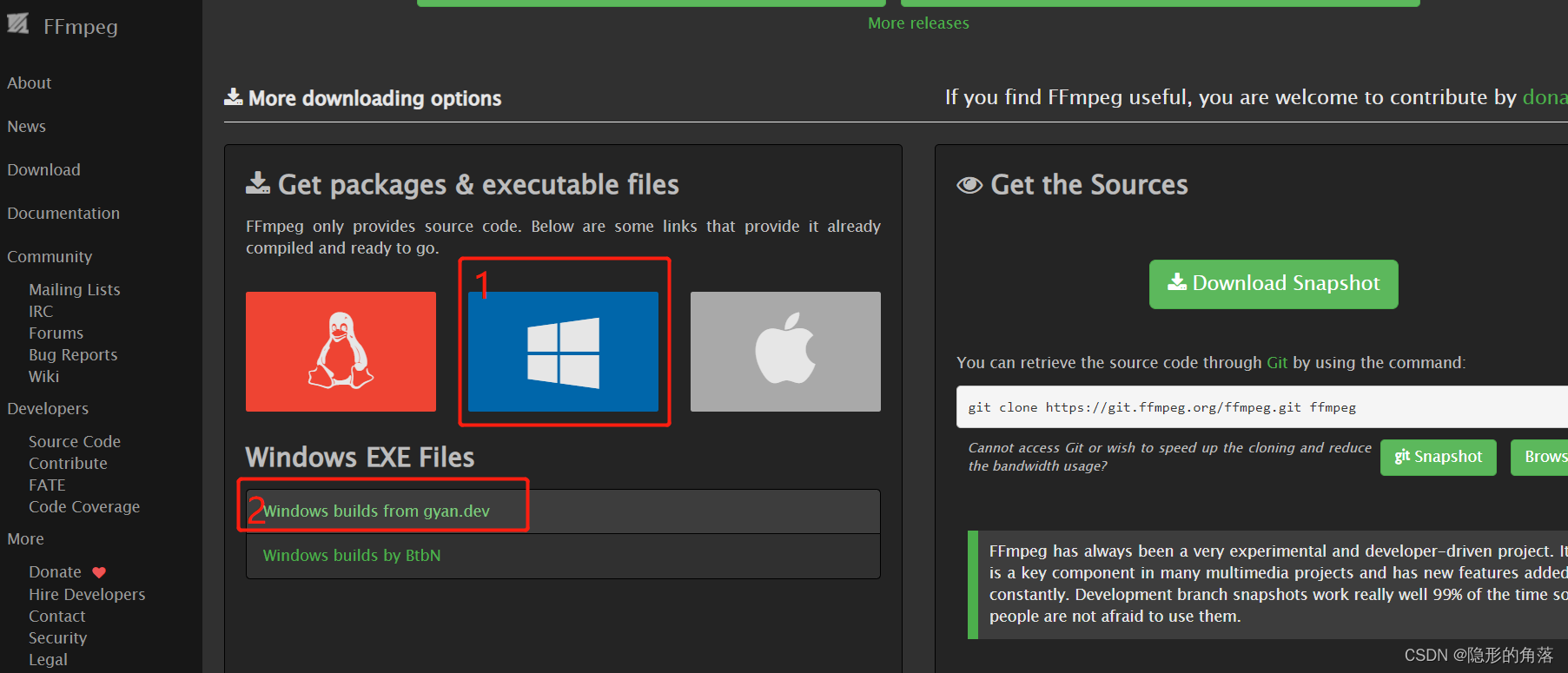Viewport: 1568px width, 673px height.
Task: Open the Security link
Action: tap(58, 637)
